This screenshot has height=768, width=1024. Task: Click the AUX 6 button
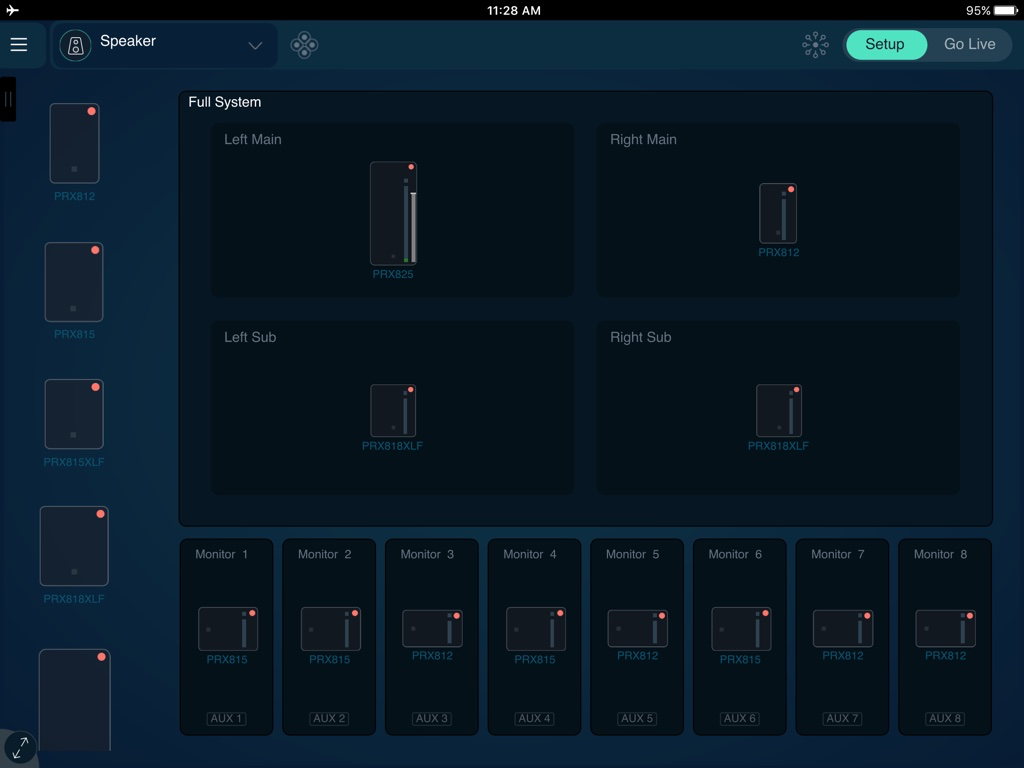coord(740,718)
